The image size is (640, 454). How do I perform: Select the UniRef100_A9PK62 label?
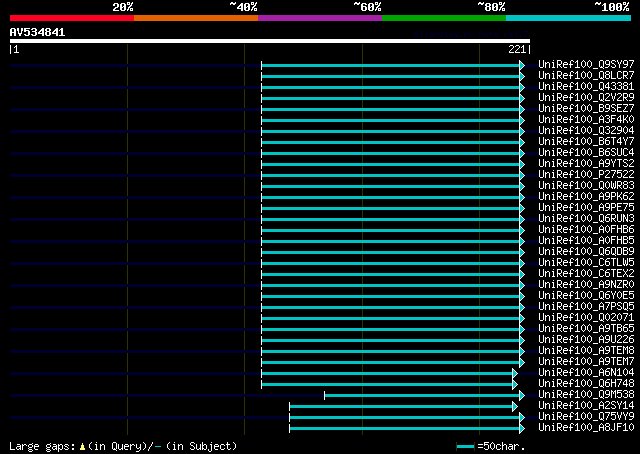(x=586, y=197)
